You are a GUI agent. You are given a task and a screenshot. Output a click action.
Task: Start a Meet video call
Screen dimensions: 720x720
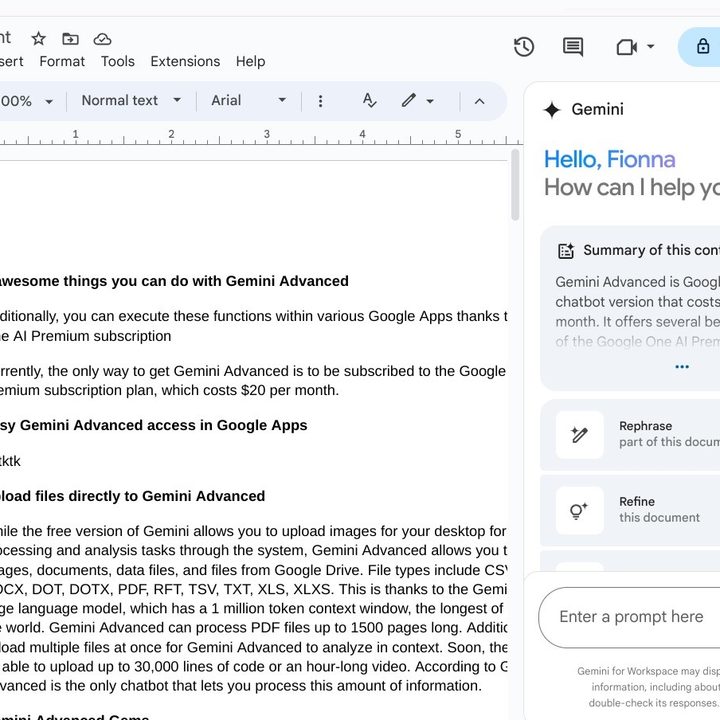click(x=626, y=47)
